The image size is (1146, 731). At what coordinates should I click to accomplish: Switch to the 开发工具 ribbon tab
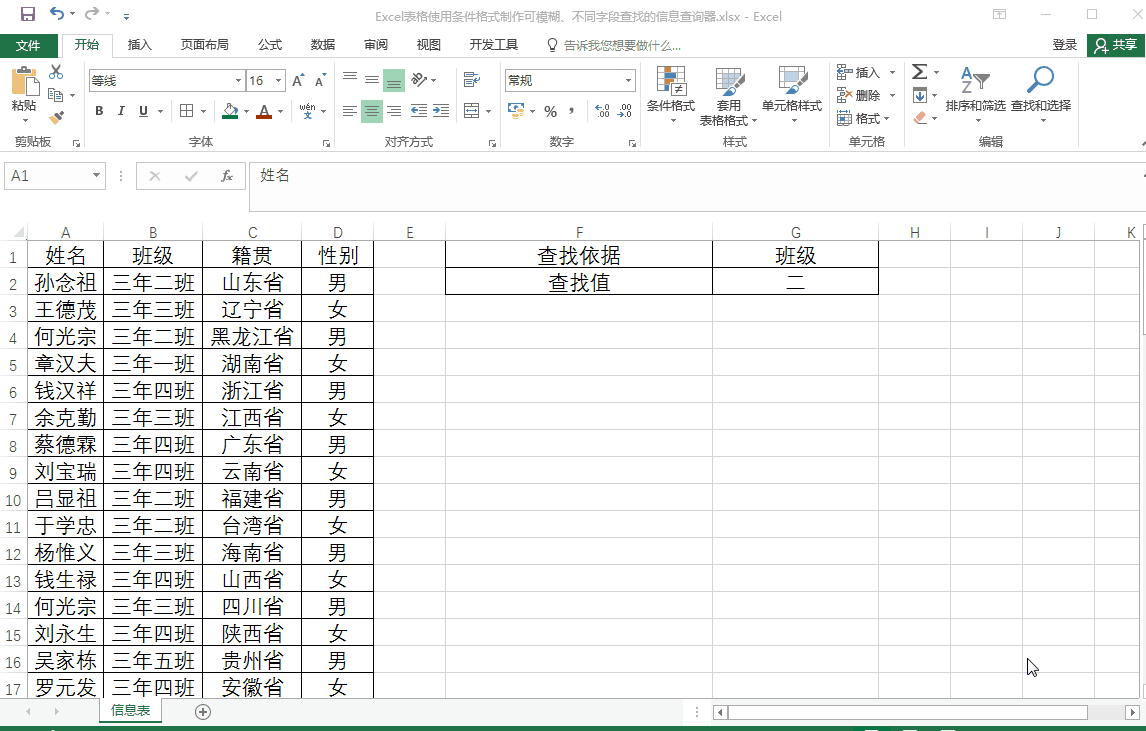[x=493, y=45]
